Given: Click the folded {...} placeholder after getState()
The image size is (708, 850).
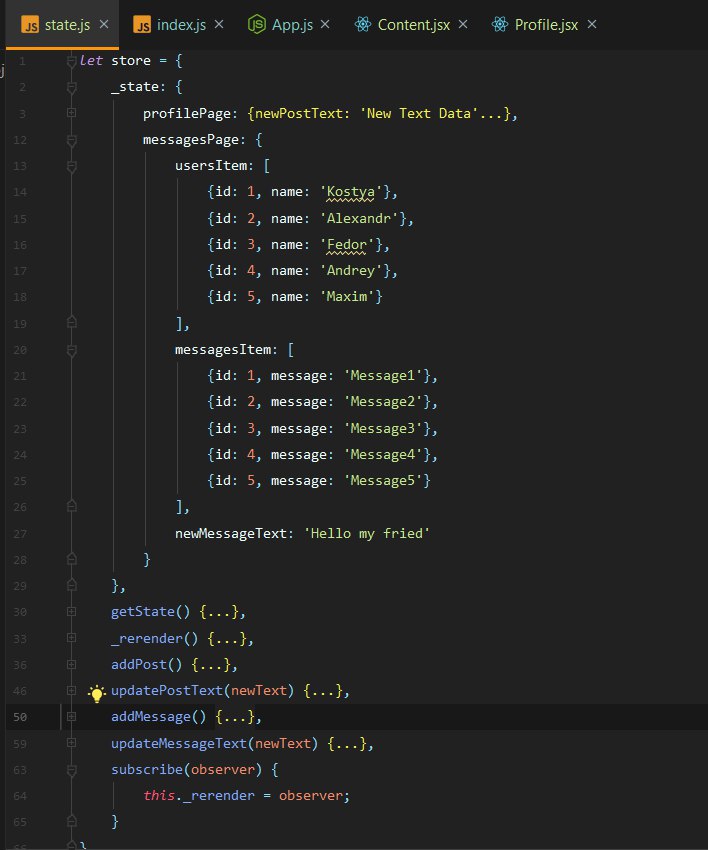Looking at the screenshot, I should [x=219, y=612].
